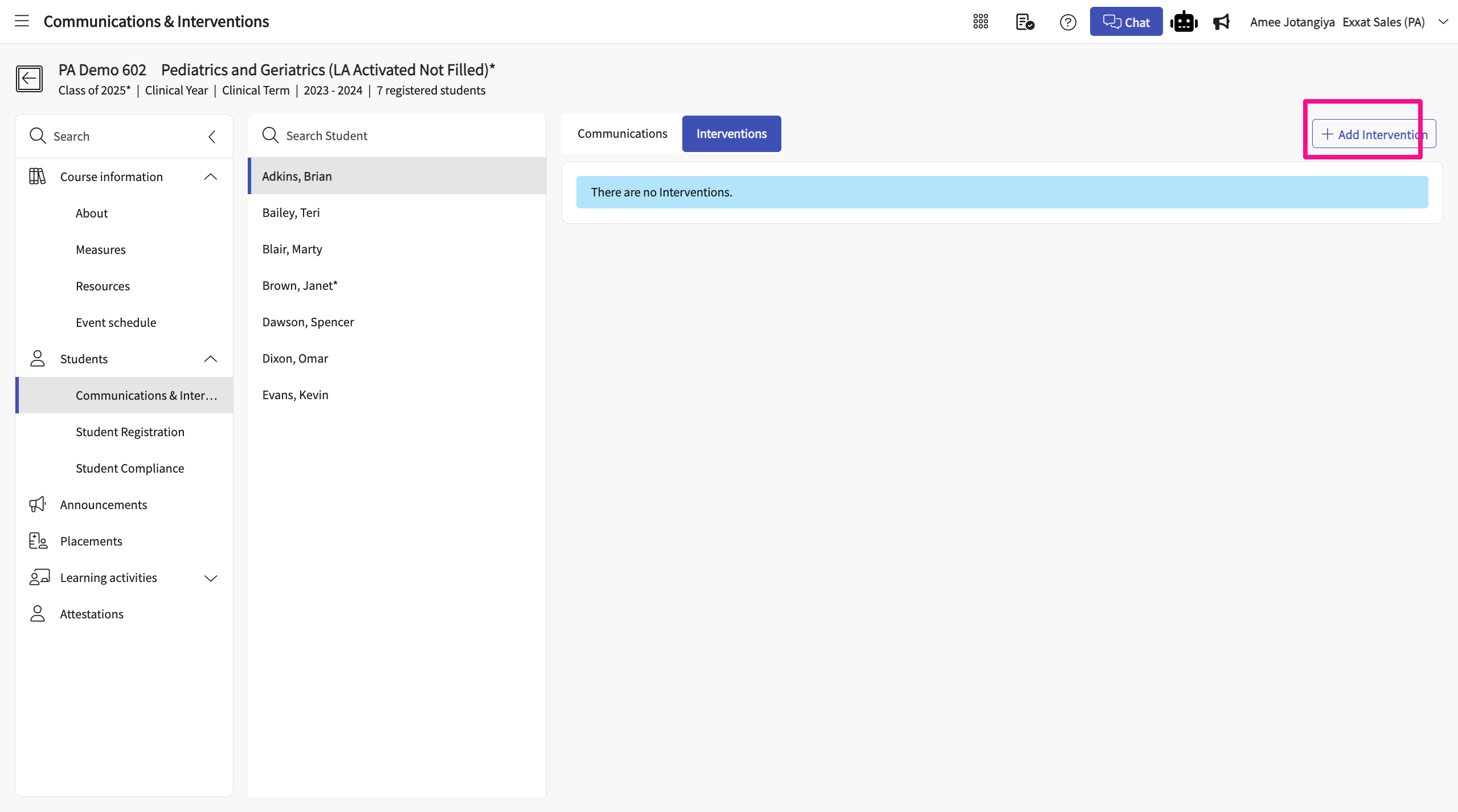Screen dimensions: 1458x812
Task: Open Student Compliance in sidebar
Action: coord(130,468)
